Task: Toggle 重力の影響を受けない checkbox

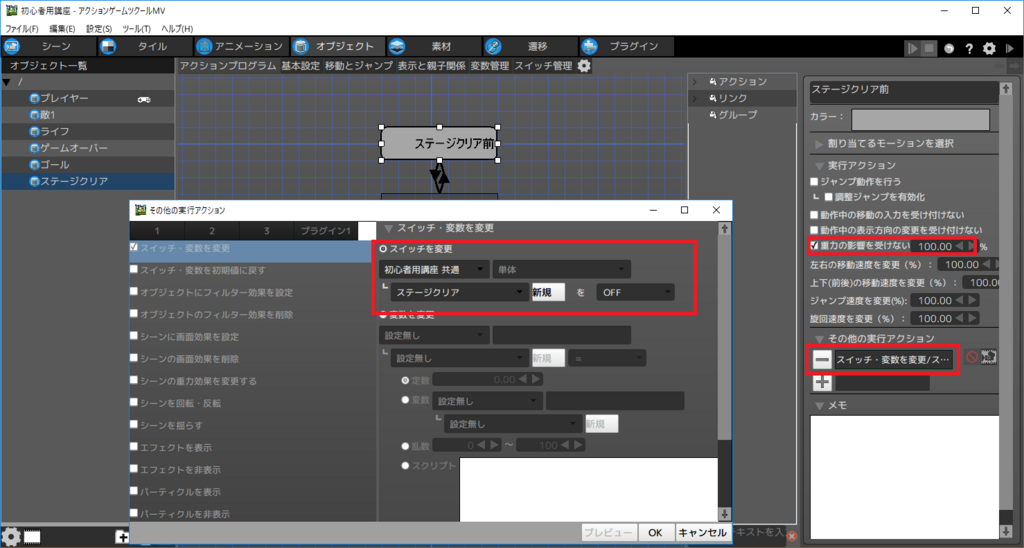Action: 814,246
